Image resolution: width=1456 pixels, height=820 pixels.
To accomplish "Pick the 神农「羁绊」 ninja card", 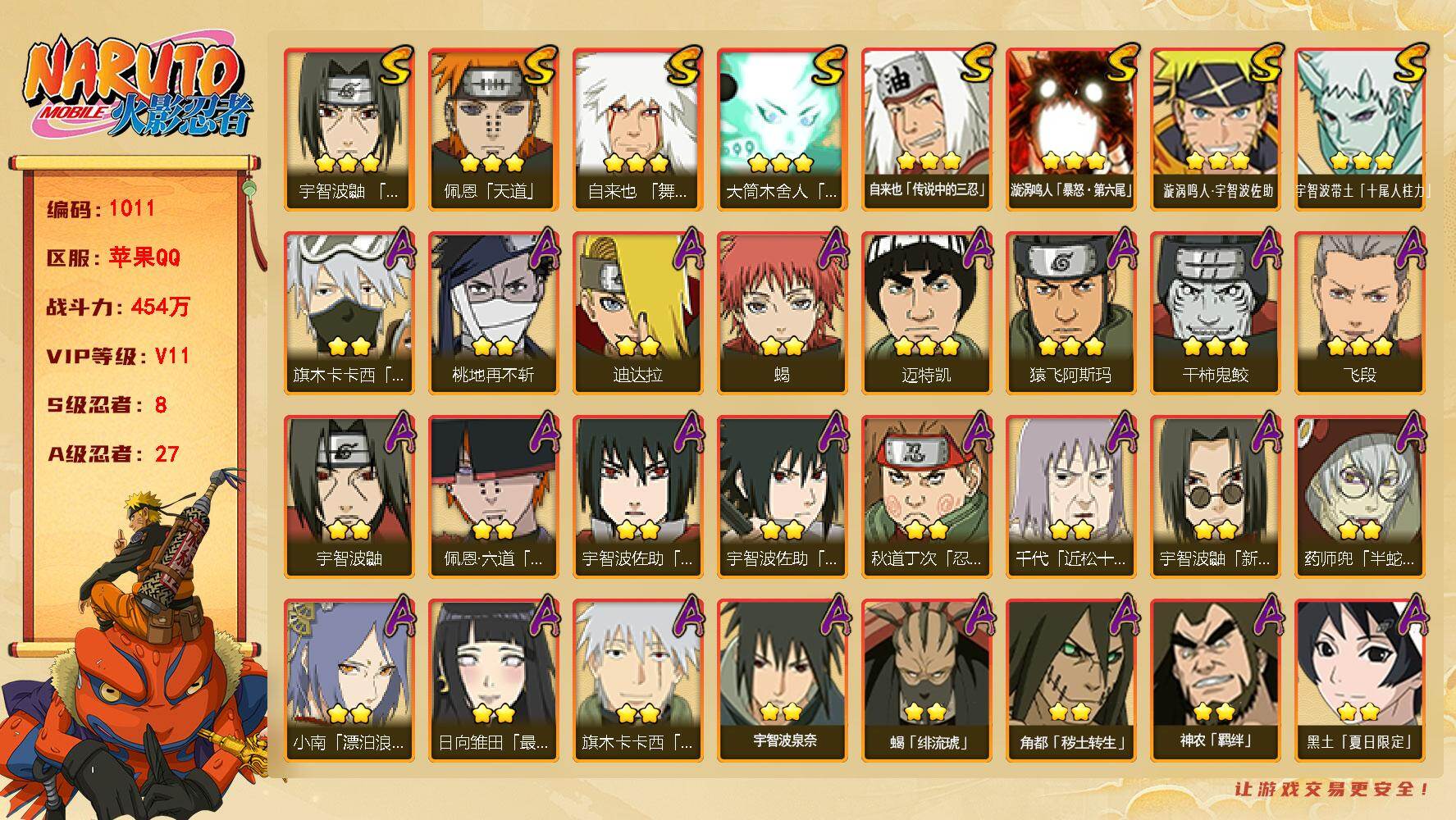I will 1215,680.
